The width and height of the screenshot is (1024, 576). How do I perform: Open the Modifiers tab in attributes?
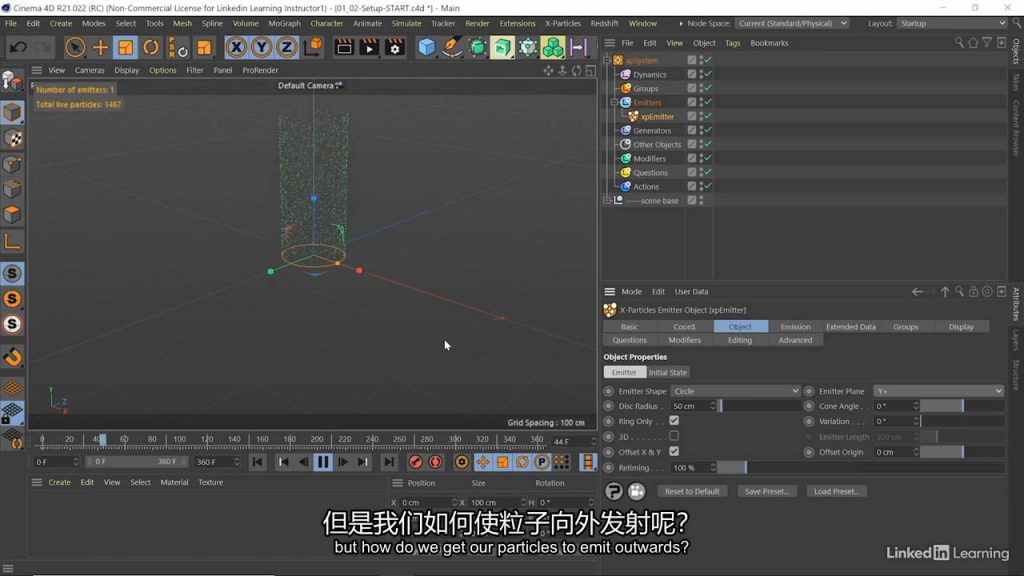[x=684, y=340]
